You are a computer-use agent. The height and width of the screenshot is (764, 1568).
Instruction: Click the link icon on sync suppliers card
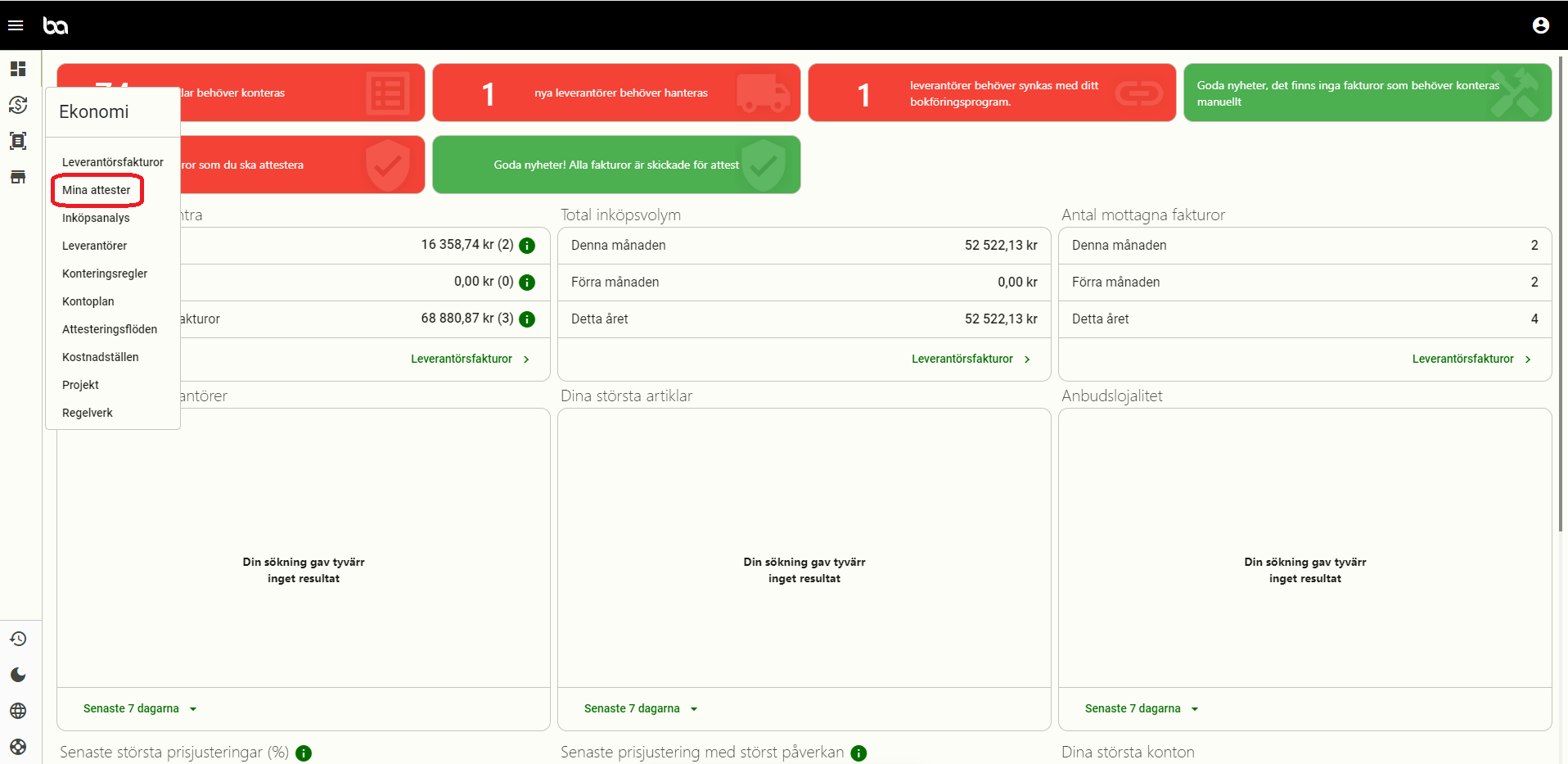pyautogui.click(x=1138, y=93)
